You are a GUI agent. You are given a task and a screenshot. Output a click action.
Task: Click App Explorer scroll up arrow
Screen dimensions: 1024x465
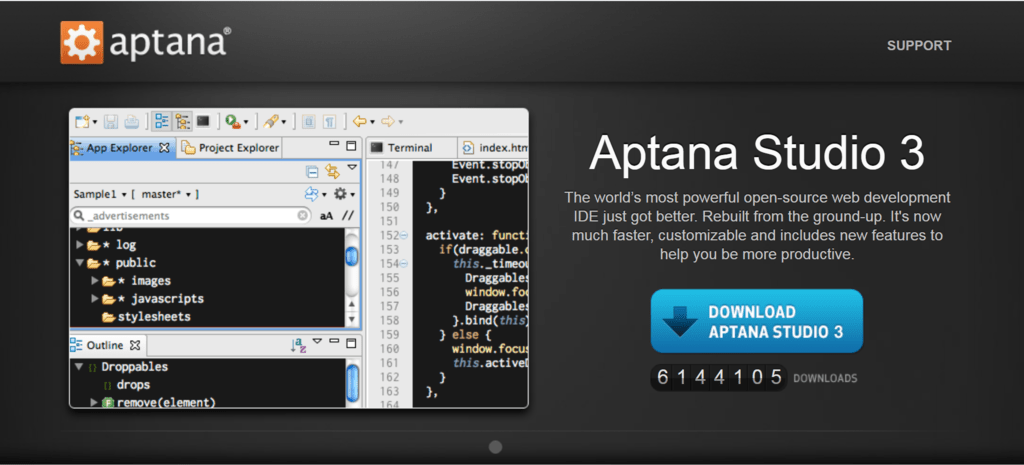352,304
